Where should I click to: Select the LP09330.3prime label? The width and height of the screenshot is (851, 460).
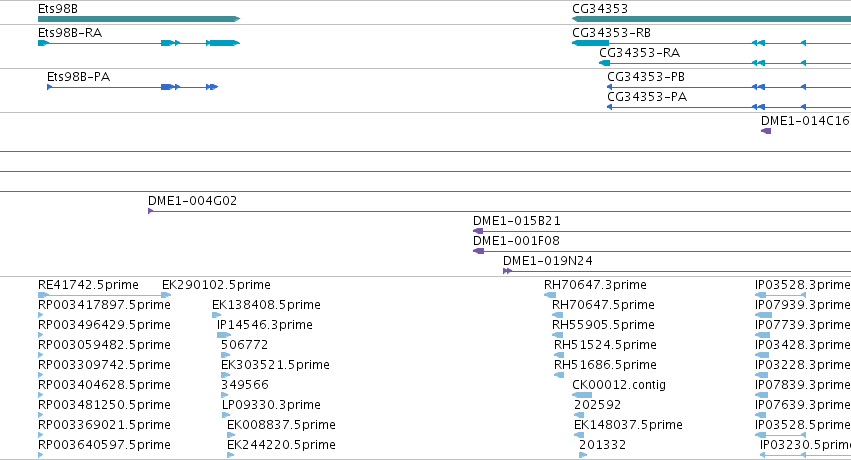click(271, 405)
